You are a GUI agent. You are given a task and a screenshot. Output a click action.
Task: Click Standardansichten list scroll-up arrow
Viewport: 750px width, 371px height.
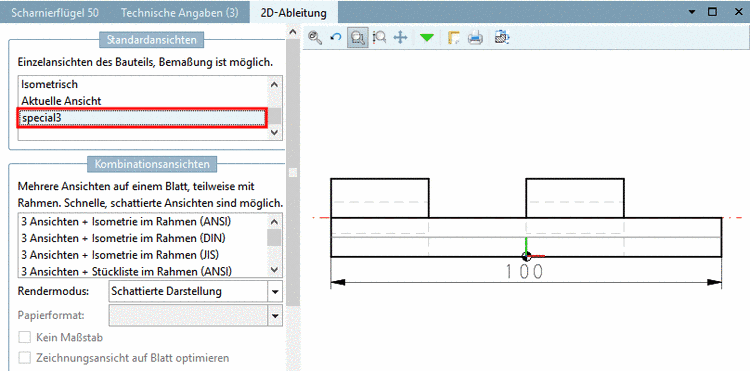coord(275,85)
